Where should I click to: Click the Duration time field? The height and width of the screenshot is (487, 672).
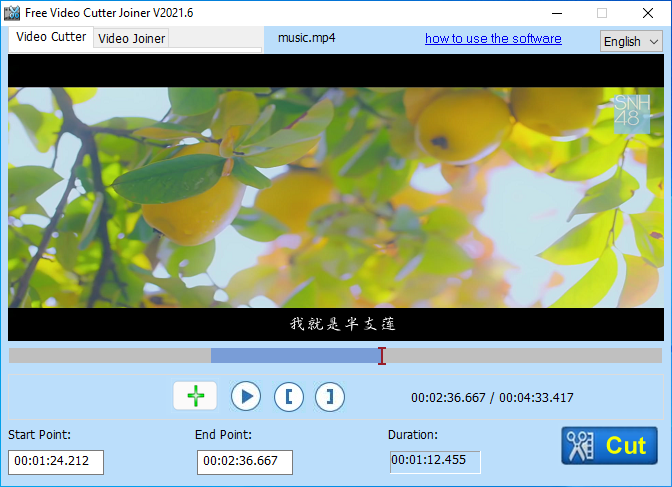tap(435, 462)
